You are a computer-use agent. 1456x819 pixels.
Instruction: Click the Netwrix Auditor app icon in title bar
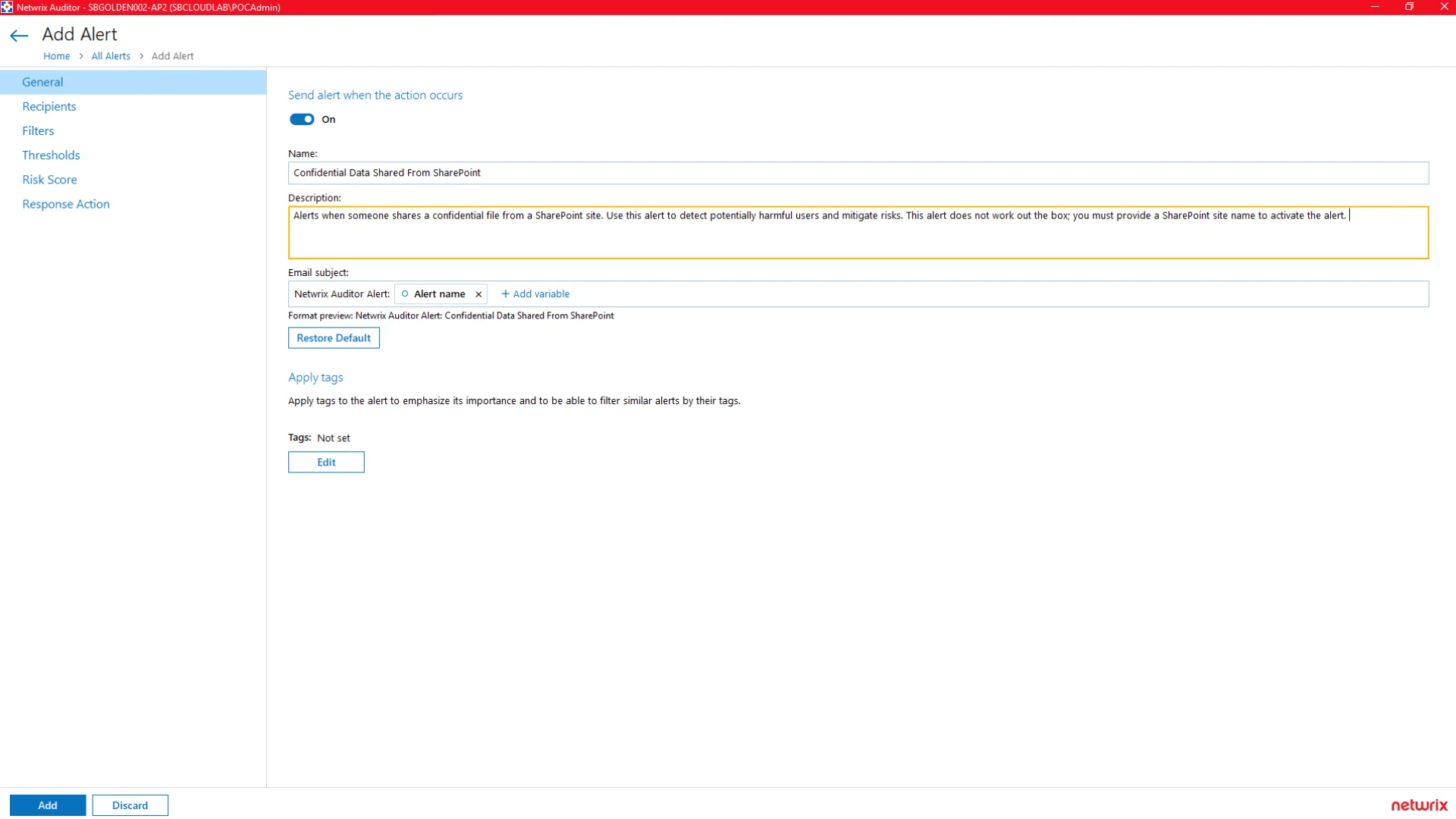pos(7,7)
